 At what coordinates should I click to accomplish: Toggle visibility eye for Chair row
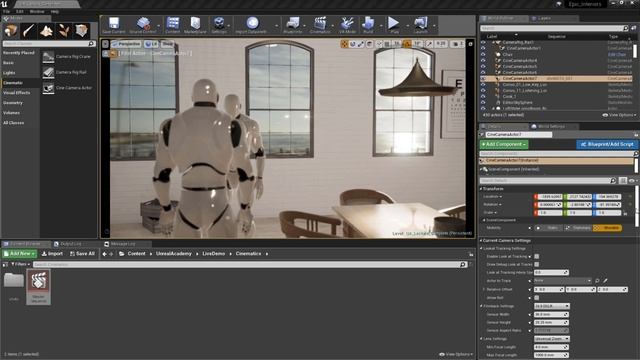click(483, 54)
